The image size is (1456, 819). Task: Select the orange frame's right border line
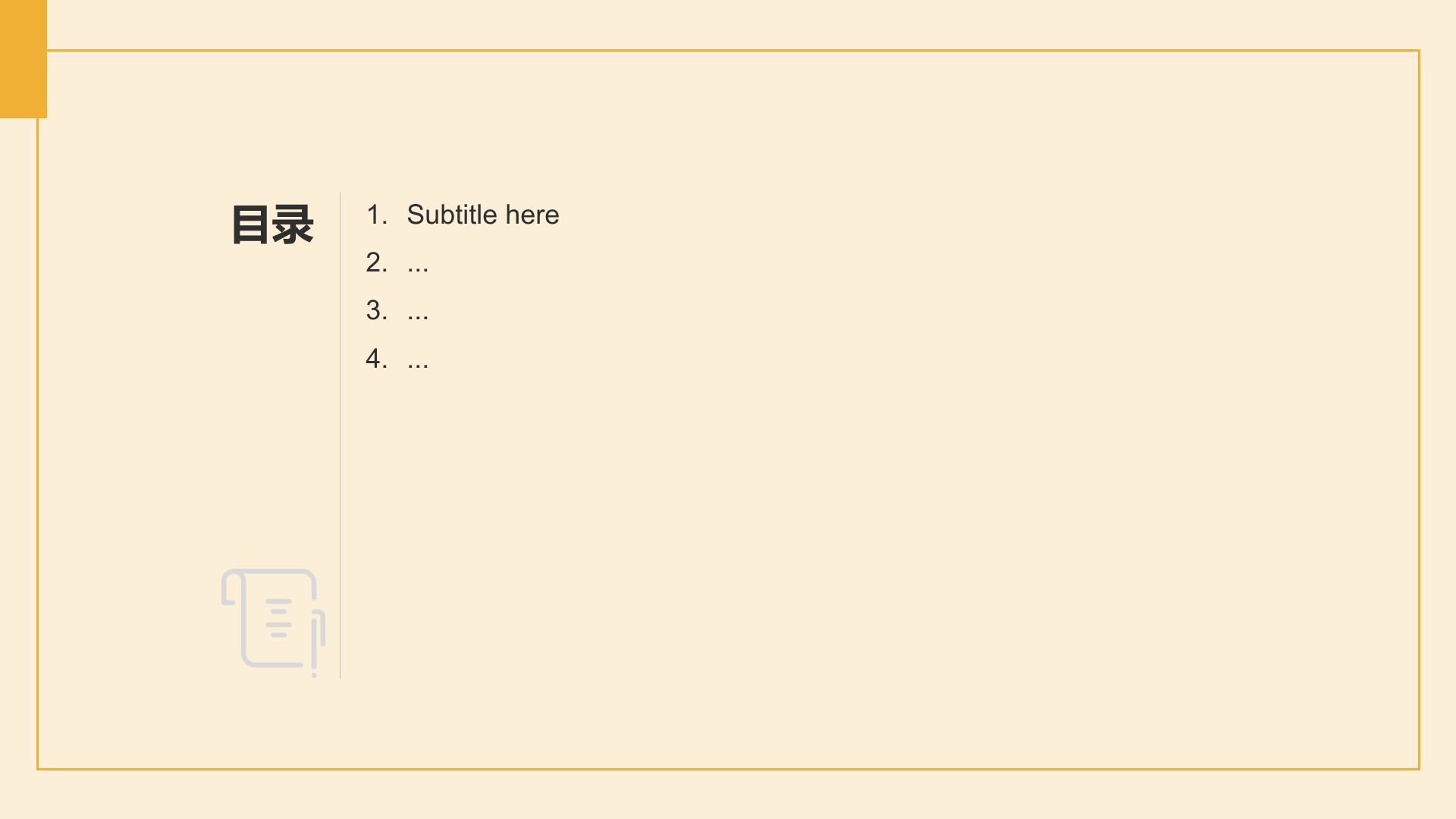pos(1418,409)
